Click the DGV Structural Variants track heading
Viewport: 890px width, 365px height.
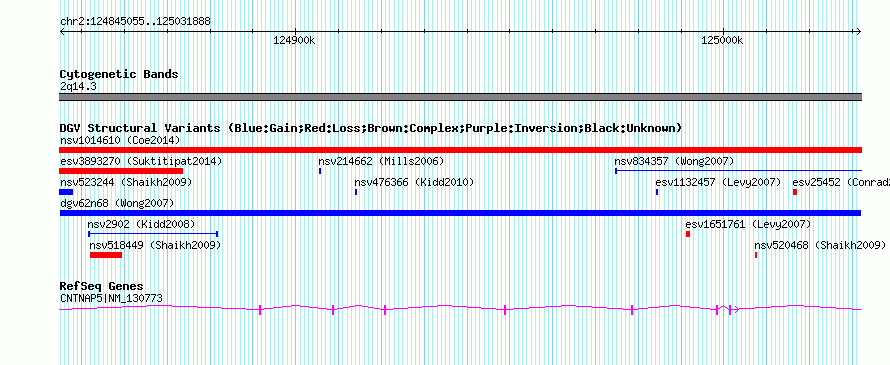pos(371,128)
